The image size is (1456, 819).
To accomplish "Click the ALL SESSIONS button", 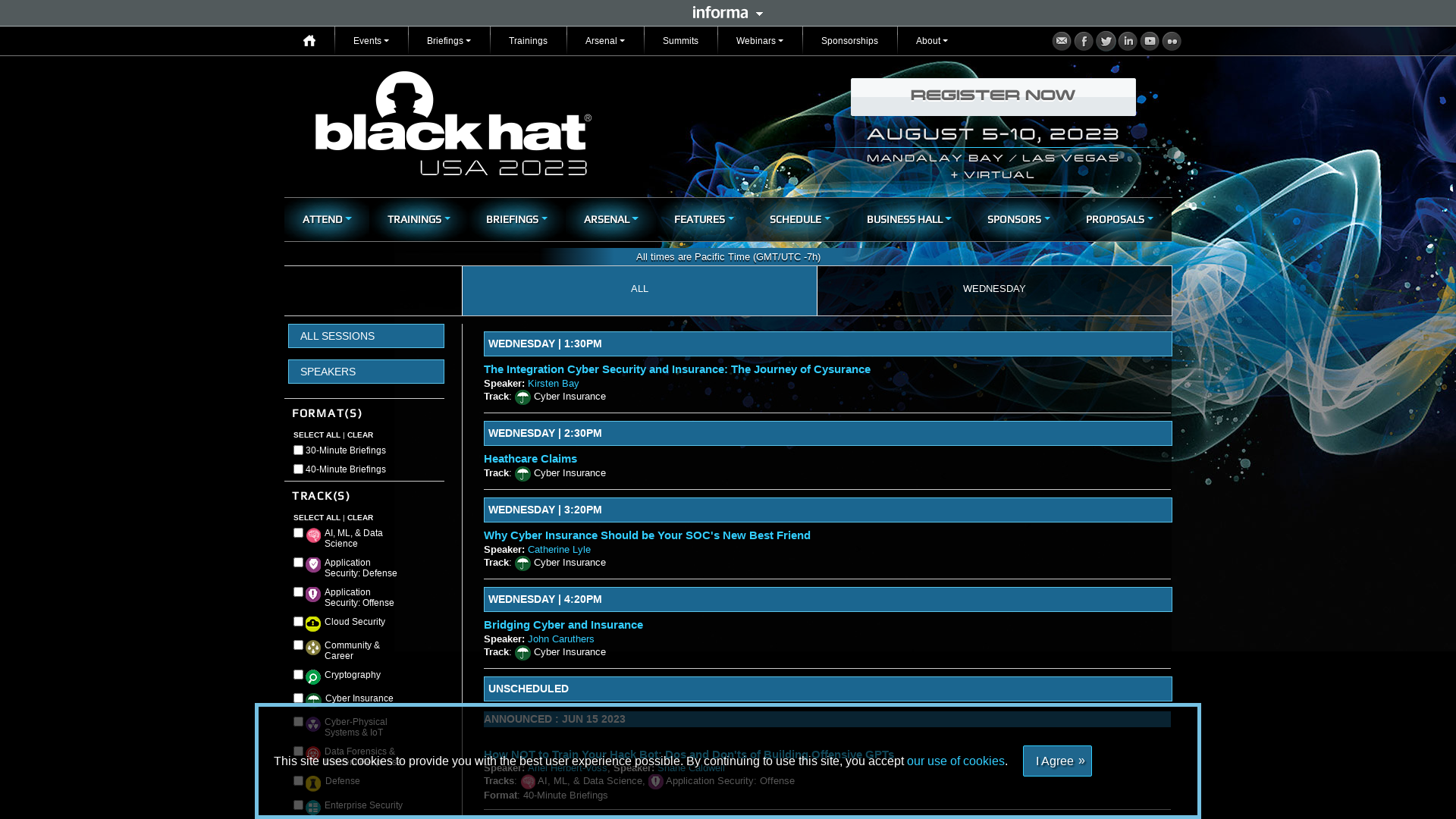I will click(366, 336).
